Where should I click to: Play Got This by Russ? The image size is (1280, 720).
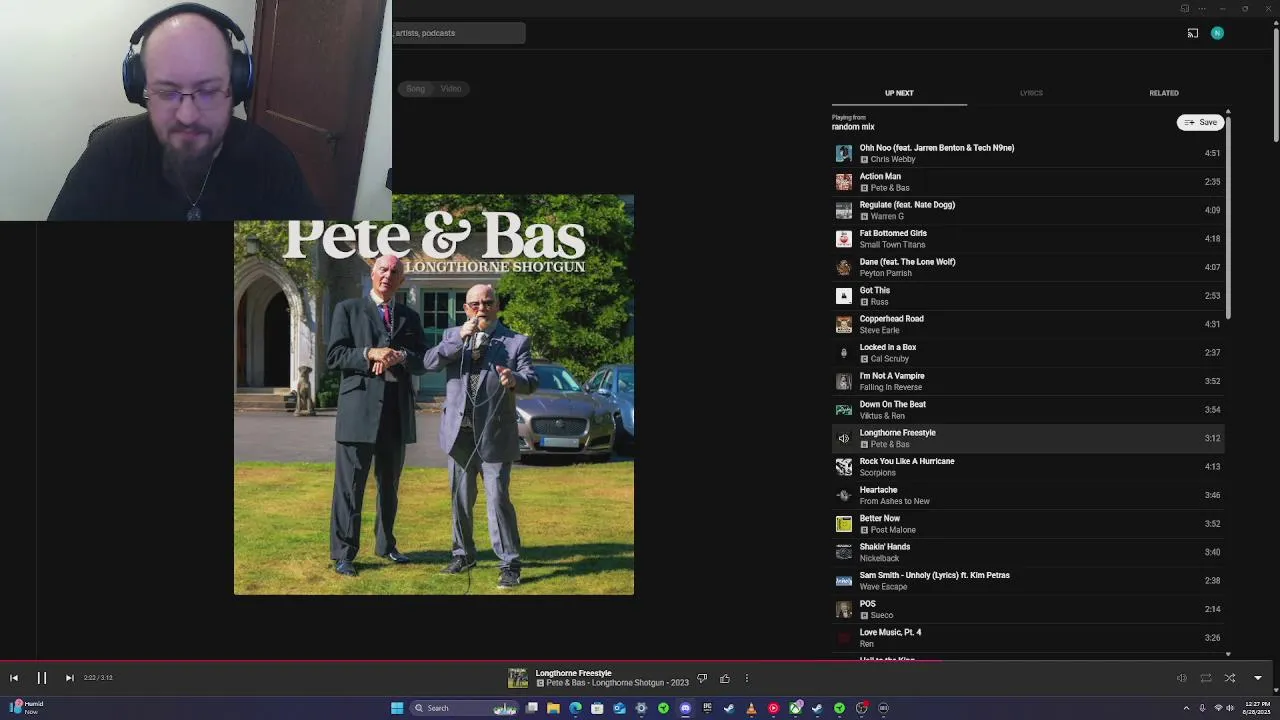tap(1028, 296)
